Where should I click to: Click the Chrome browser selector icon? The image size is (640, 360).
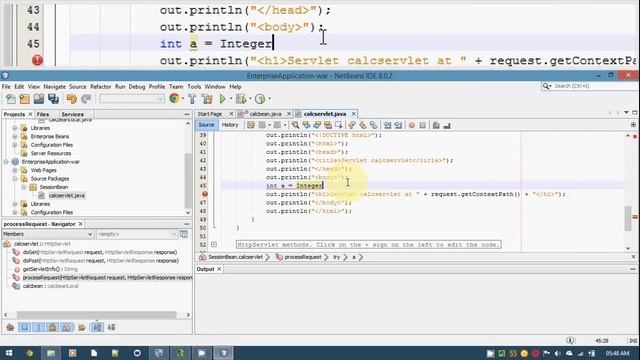click(174, 98)
